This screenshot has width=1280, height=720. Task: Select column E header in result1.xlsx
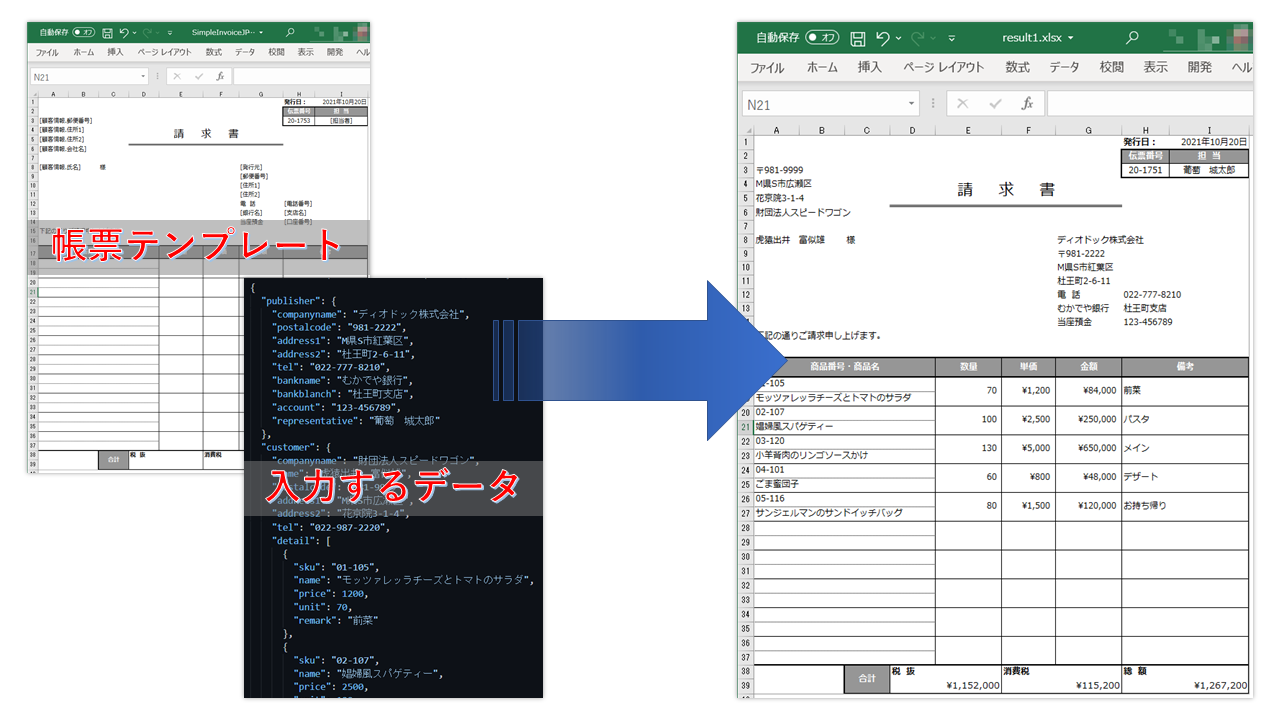point(968,130)
